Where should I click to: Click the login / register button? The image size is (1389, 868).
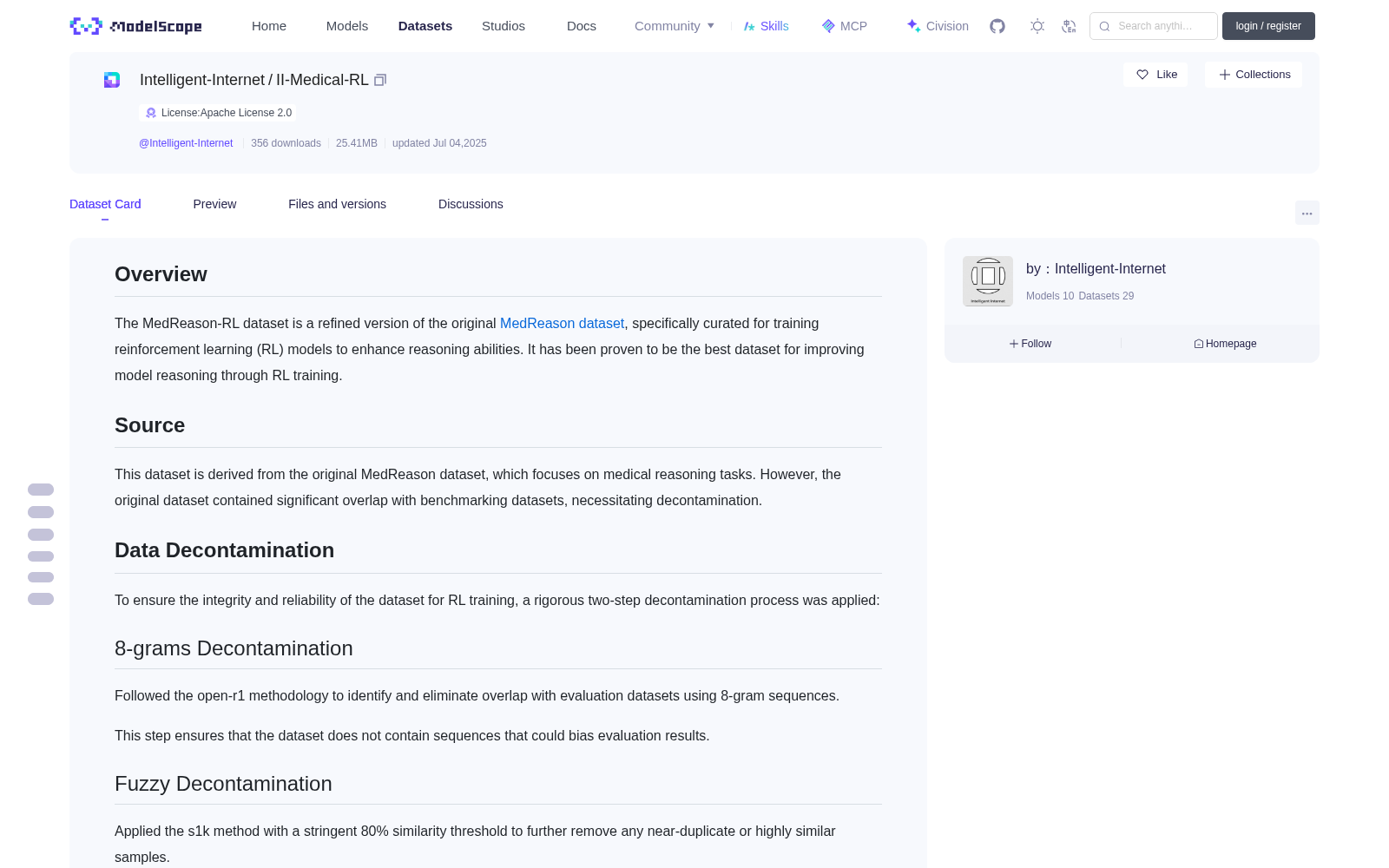point(1268,26)
